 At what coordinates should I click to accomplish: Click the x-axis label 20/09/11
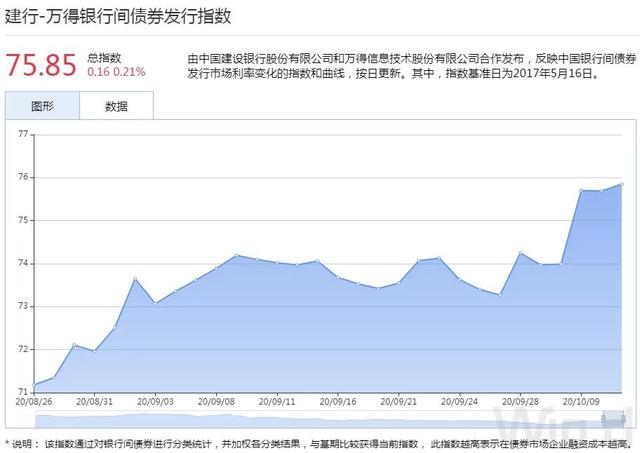277,402
